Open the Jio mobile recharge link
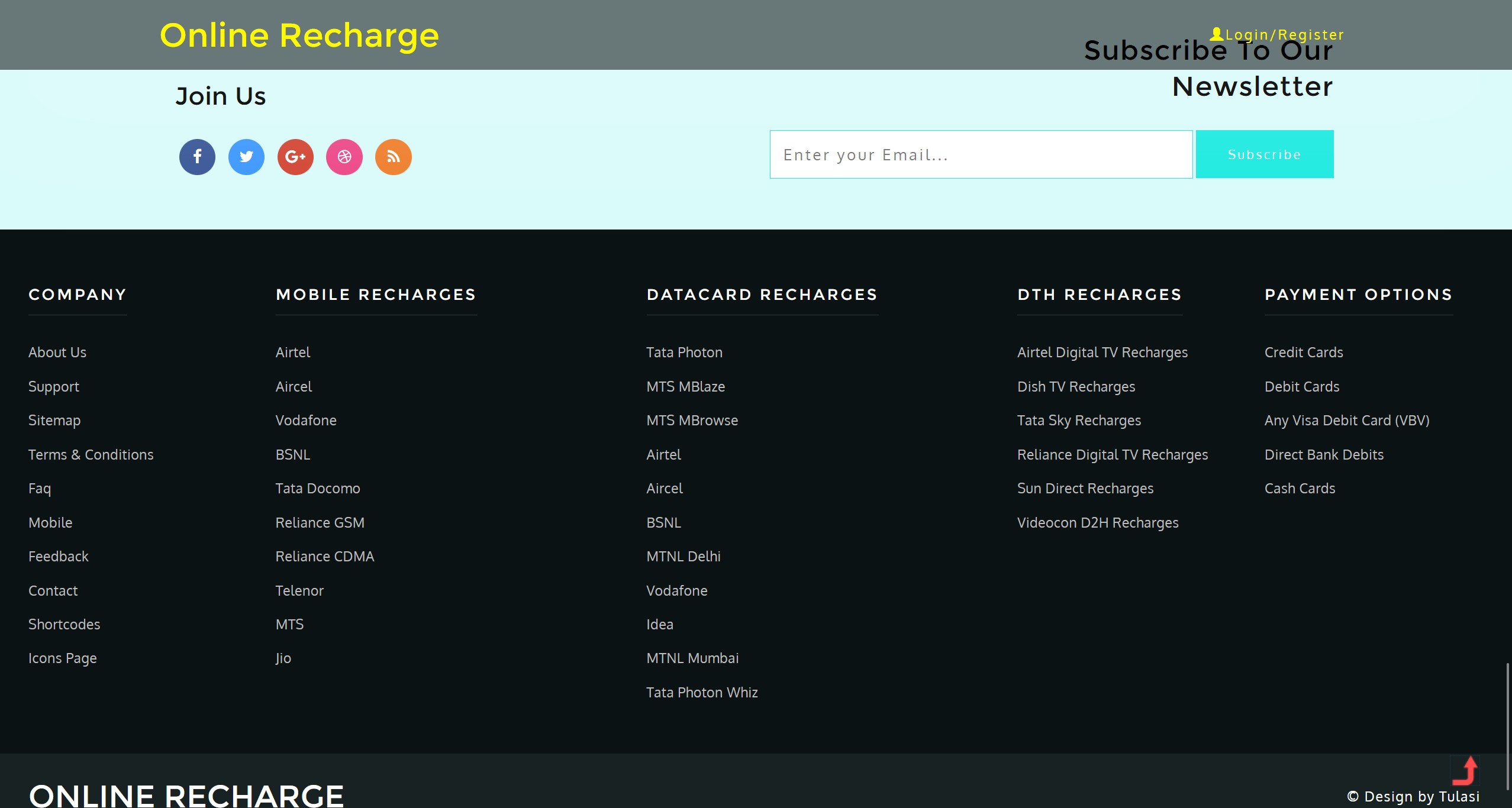The image size is (1512, 808). point(283,658)
